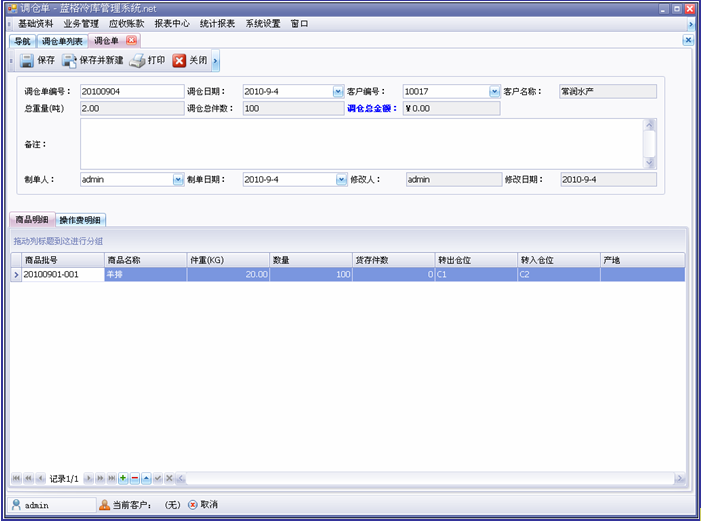Click the remarks scrollbar down arrow
701x521 pixels.
650,163
